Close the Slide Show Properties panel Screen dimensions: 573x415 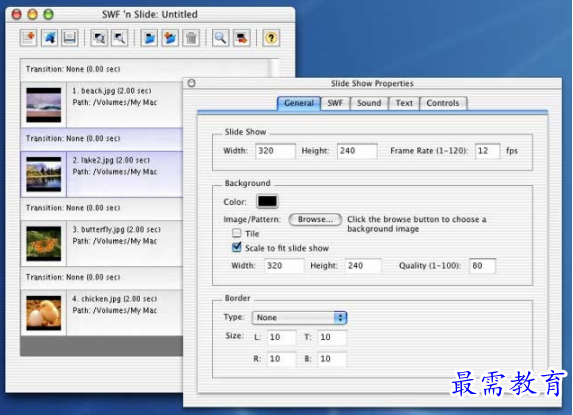point(191,83)
